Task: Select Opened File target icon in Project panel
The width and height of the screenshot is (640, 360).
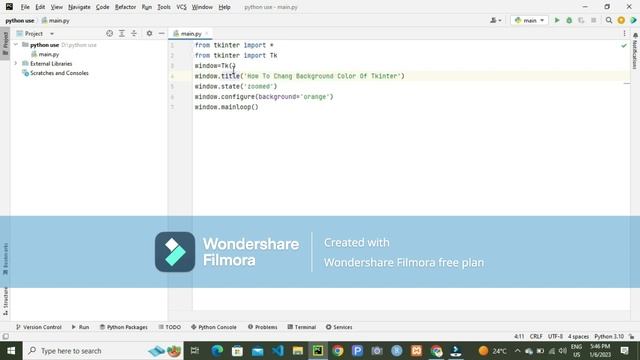Action: tap(109, 33)
